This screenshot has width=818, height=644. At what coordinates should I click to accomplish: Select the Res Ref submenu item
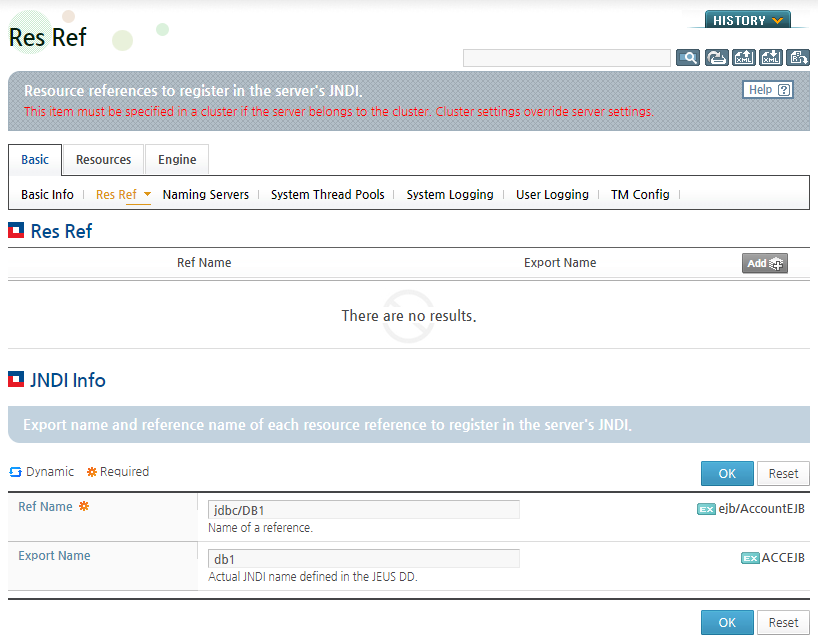pos(116,195)
